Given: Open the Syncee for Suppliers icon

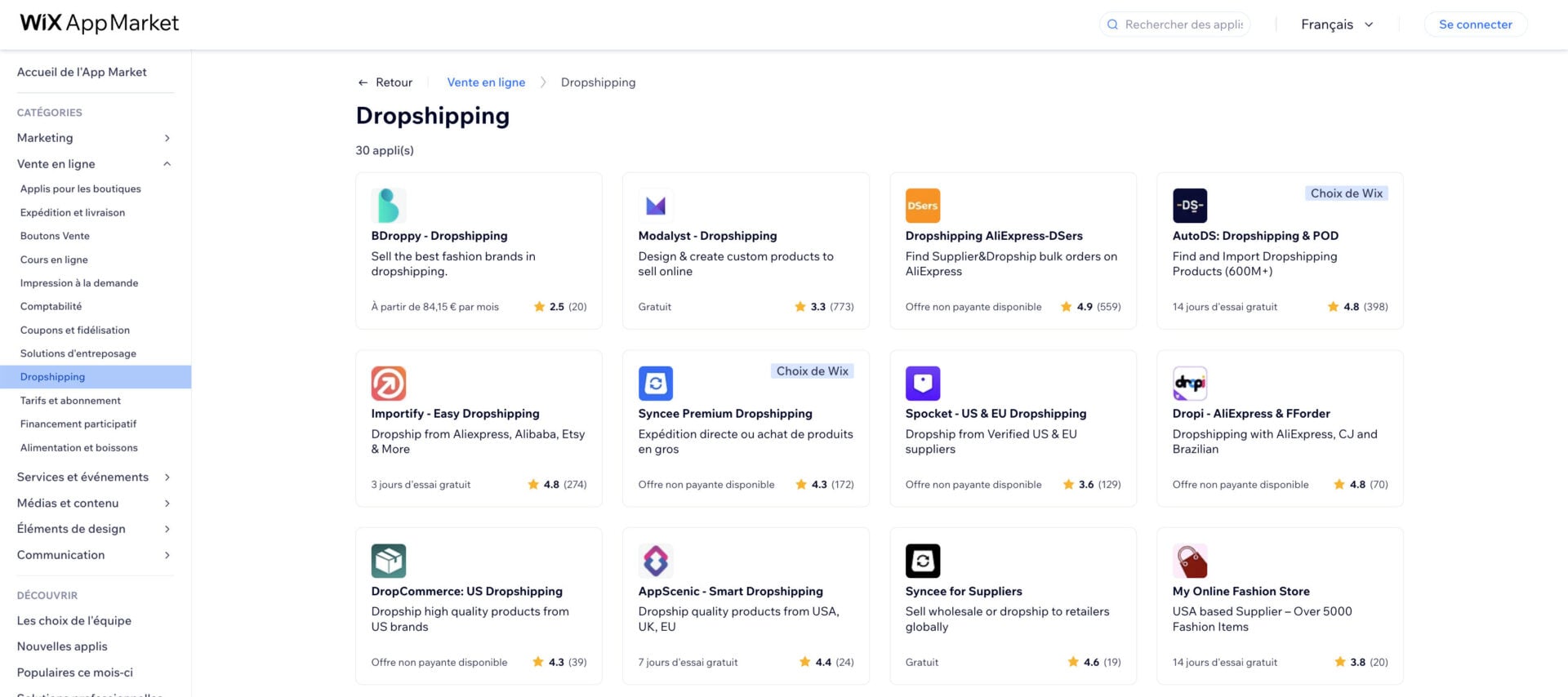Looking at the screenshot, I should [923, 561].
